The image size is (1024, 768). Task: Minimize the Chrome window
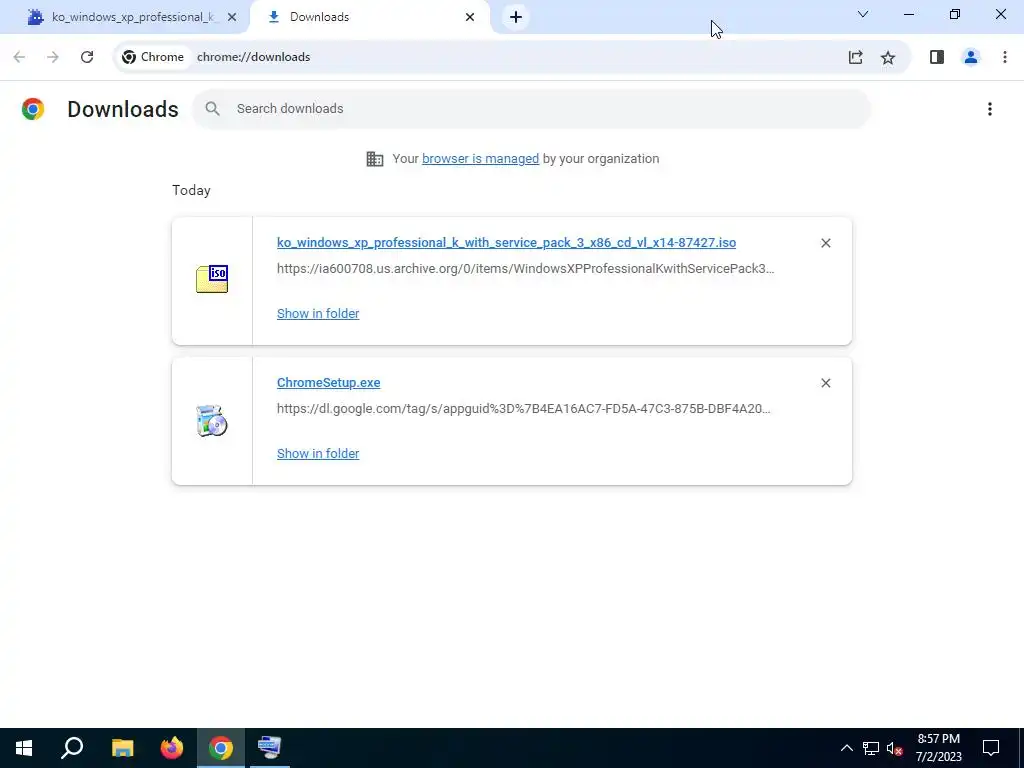click(909, 14)
